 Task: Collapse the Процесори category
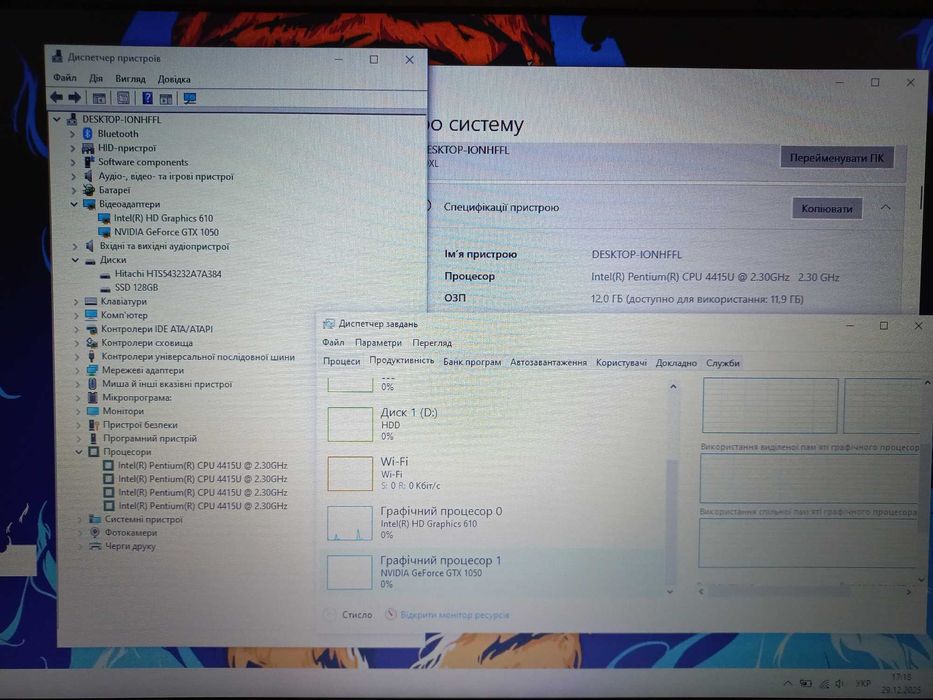pos(79,452)
